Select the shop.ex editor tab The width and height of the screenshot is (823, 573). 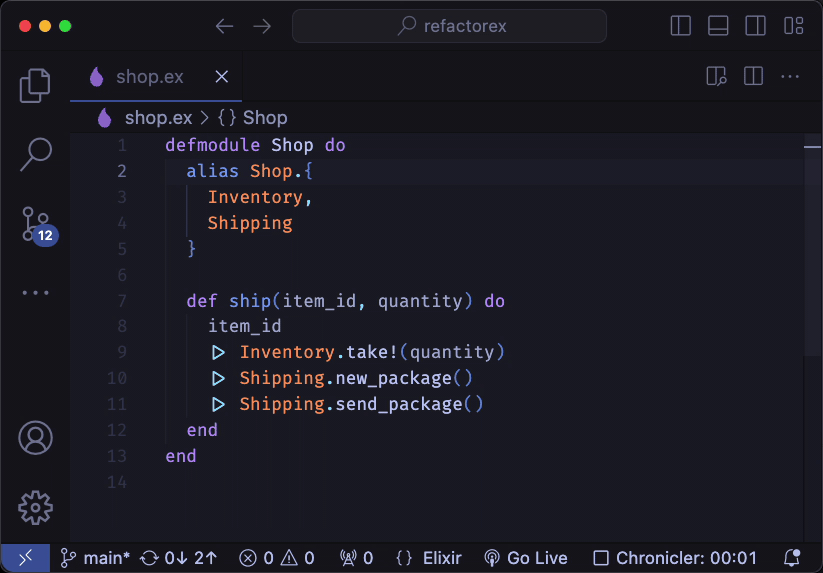[x=149, y=77]
